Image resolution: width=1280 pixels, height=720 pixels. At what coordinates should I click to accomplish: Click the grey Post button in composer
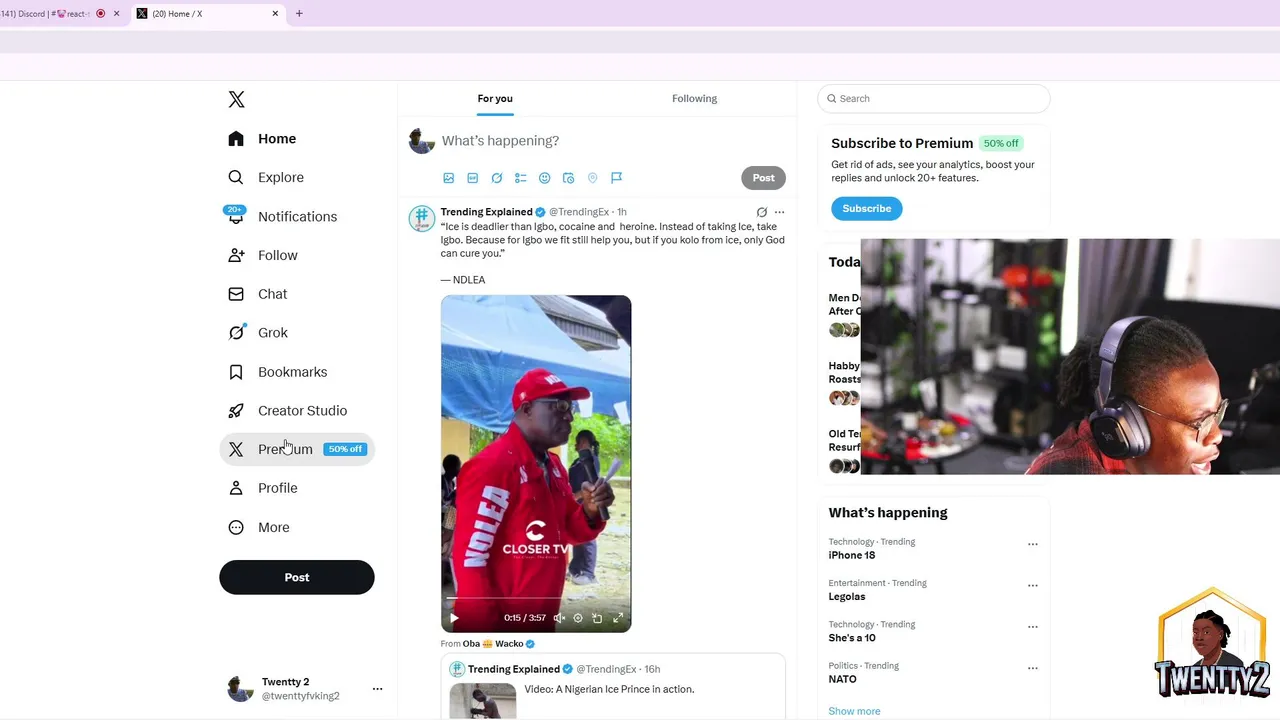[x=763, y=178]
